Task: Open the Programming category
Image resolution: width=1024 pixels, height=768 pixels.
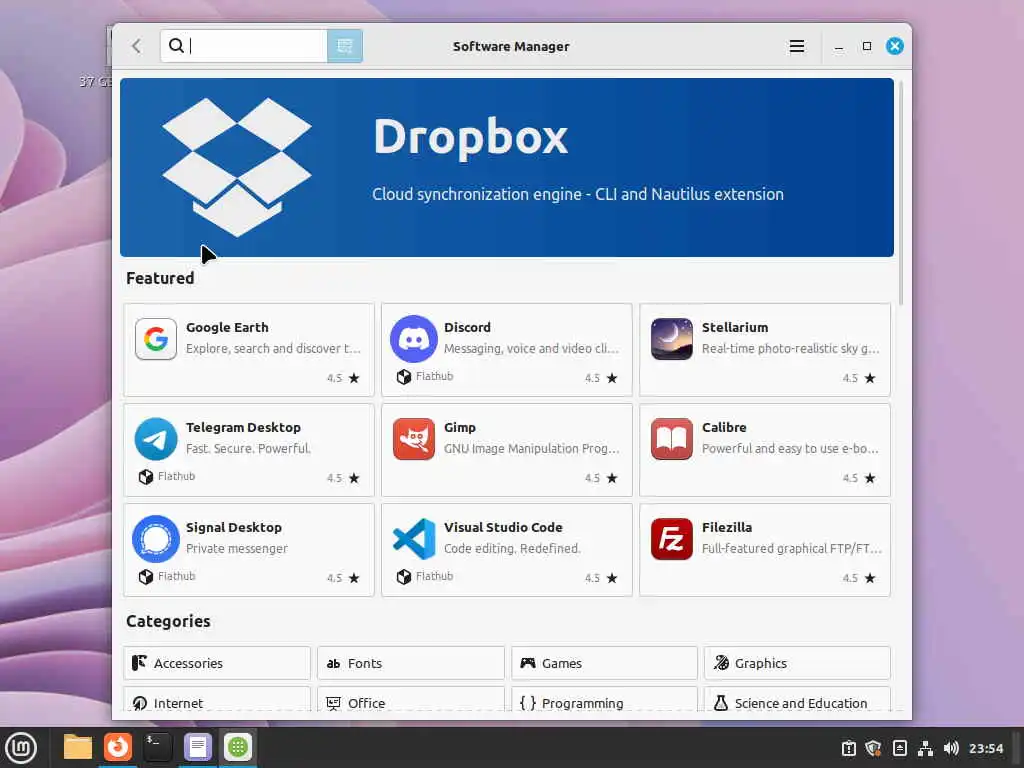Action: (604, 699)
